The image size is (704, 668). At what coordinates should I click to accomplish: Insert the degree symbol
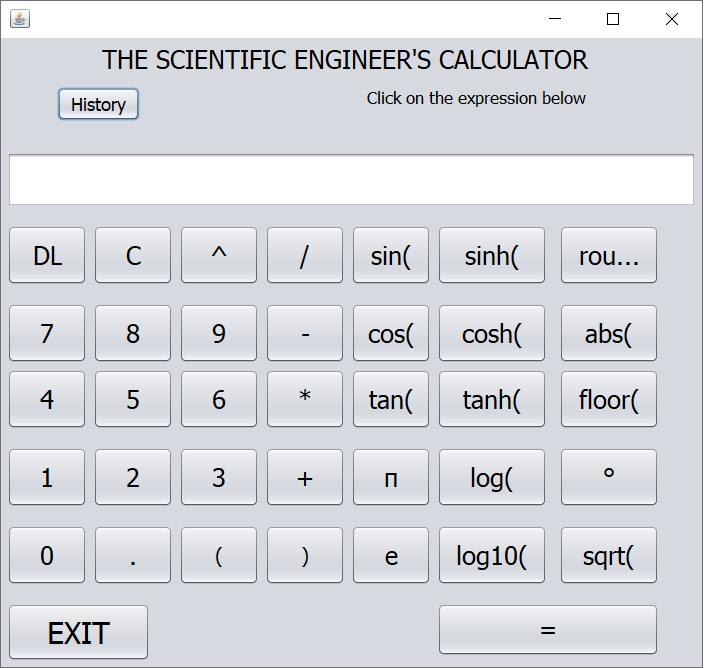pyautogui.click(x=608, y=477)
